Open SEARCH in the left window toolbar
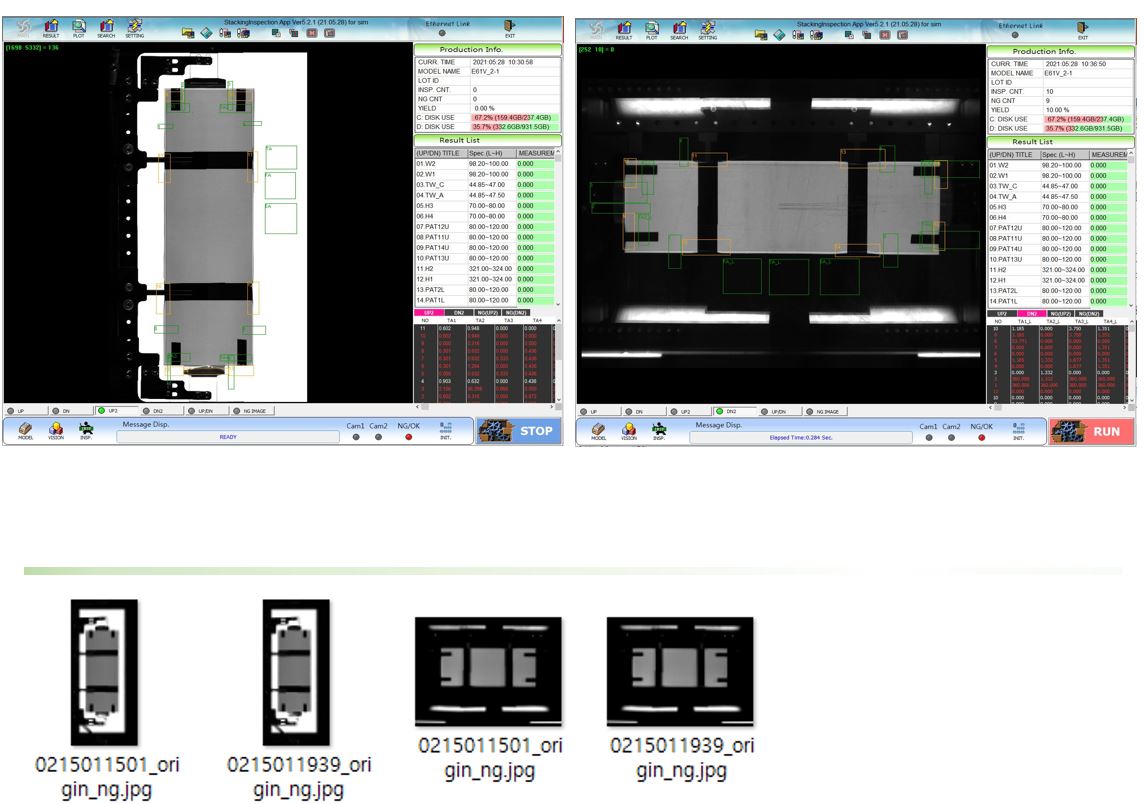The width and height of the screenshot is (1147, 804). click(x=106, y=29)
